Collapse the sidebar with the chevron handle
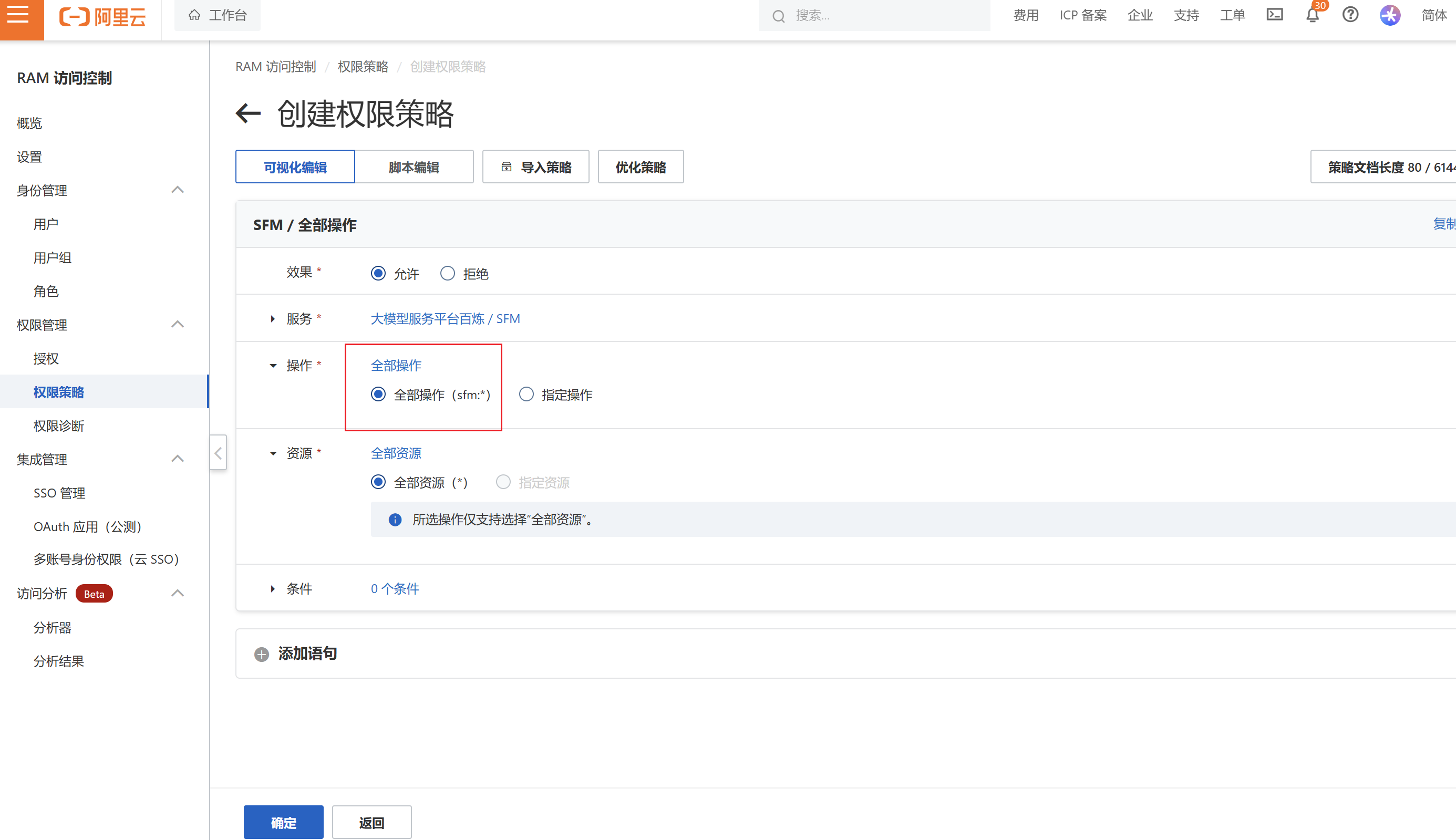1456x840 pixels. (218, 453)
